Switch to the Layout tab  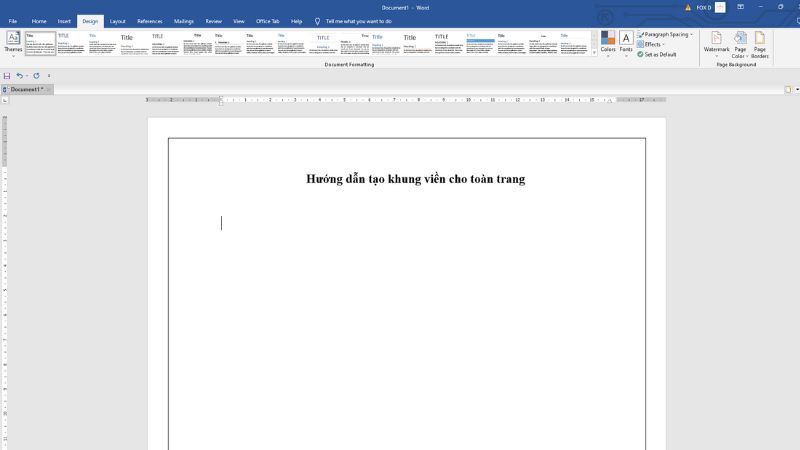tap(118, 21)
